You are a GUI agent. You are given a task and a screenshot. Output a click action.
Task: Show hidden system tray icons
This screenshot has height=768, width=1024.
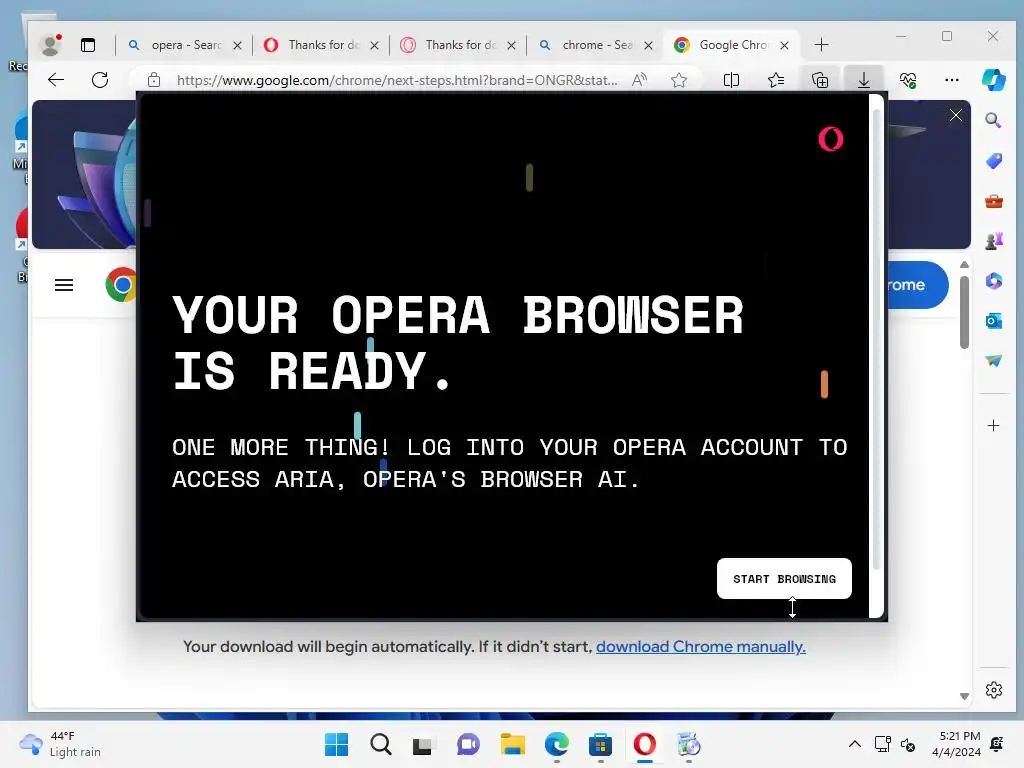coord(854,744)
